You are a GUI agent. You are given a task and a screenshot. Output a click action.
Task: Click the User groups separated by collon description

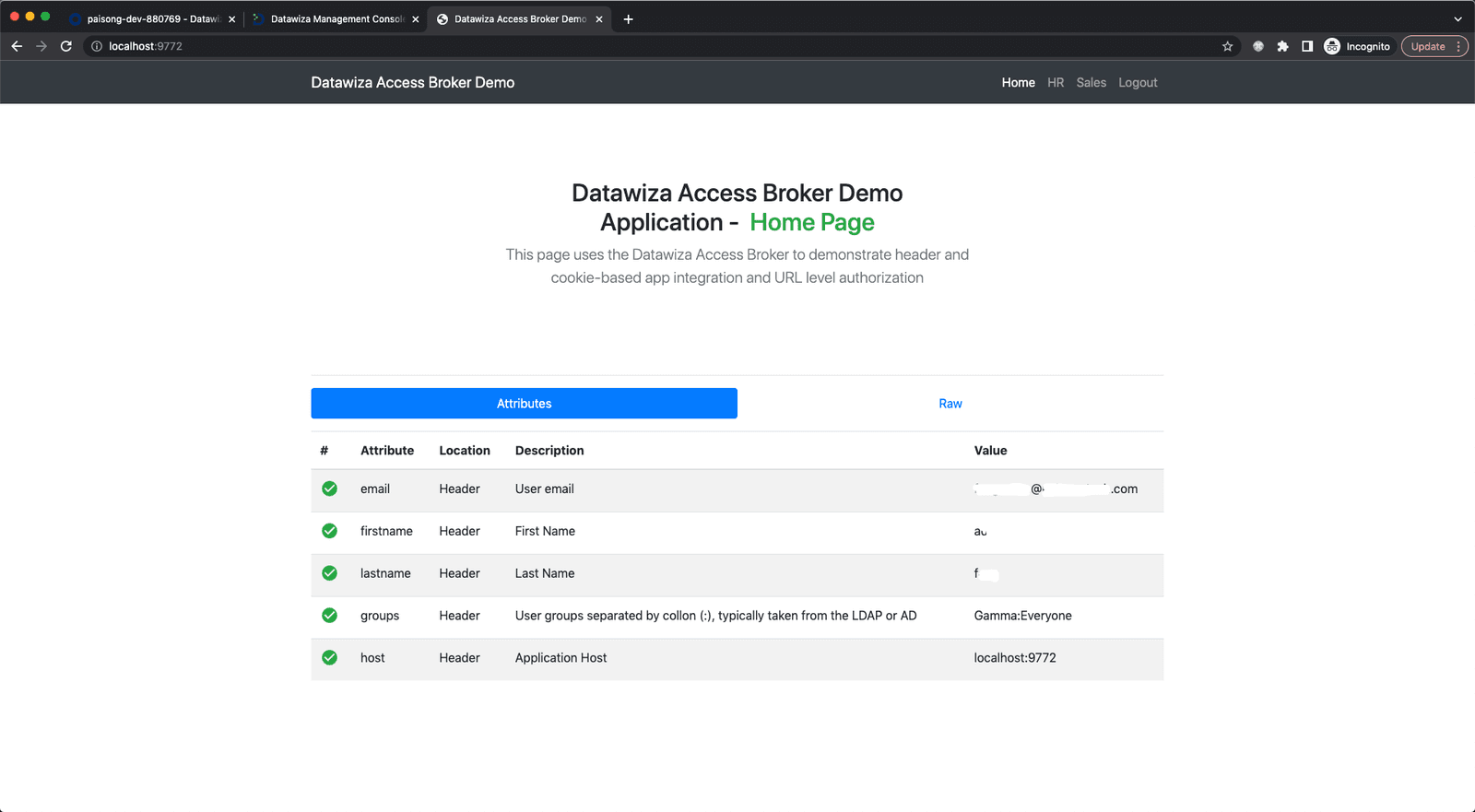coord(716,616)
